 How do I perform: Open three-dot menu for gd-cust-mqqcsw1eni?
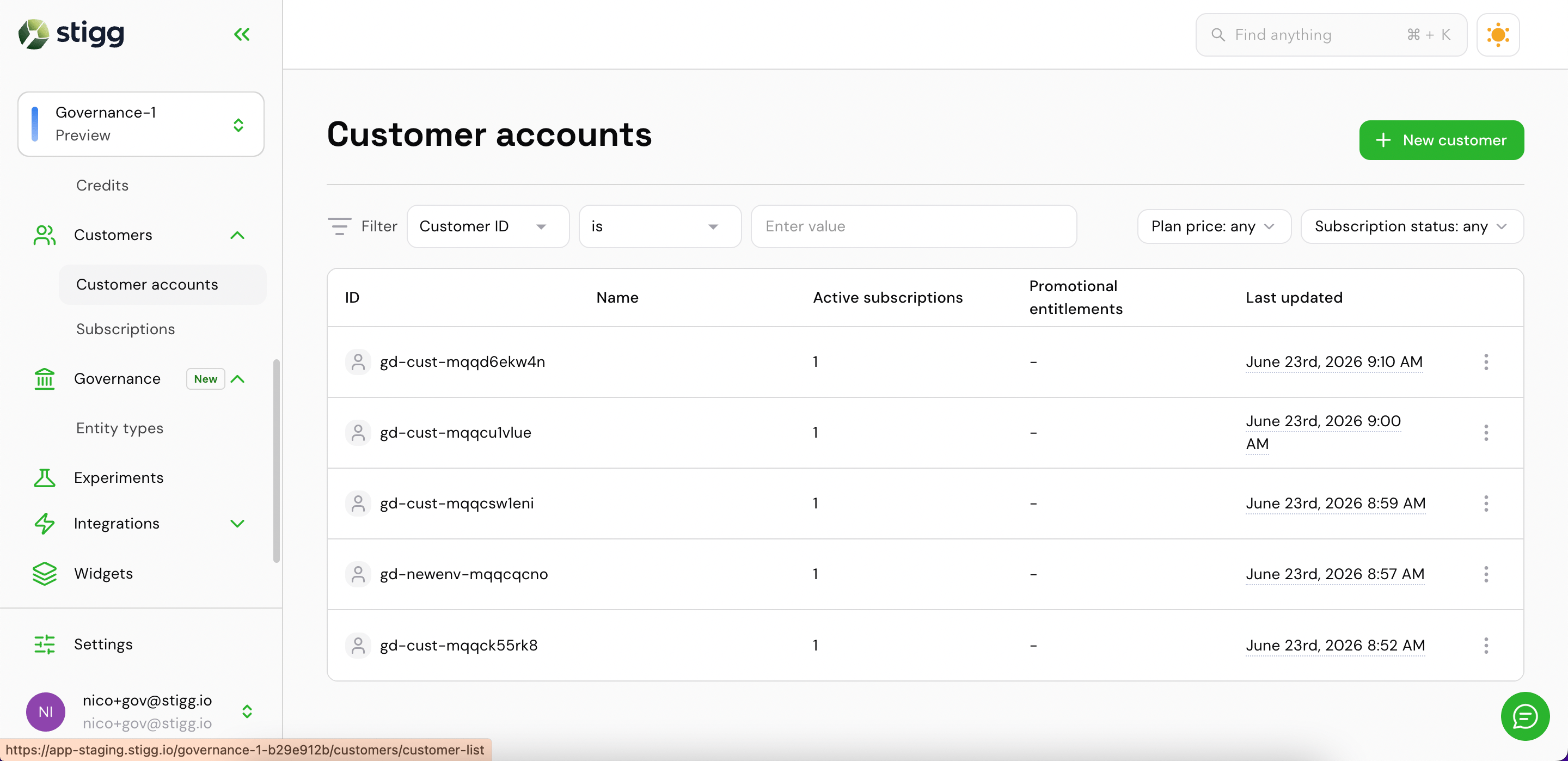pos(1486,503)
